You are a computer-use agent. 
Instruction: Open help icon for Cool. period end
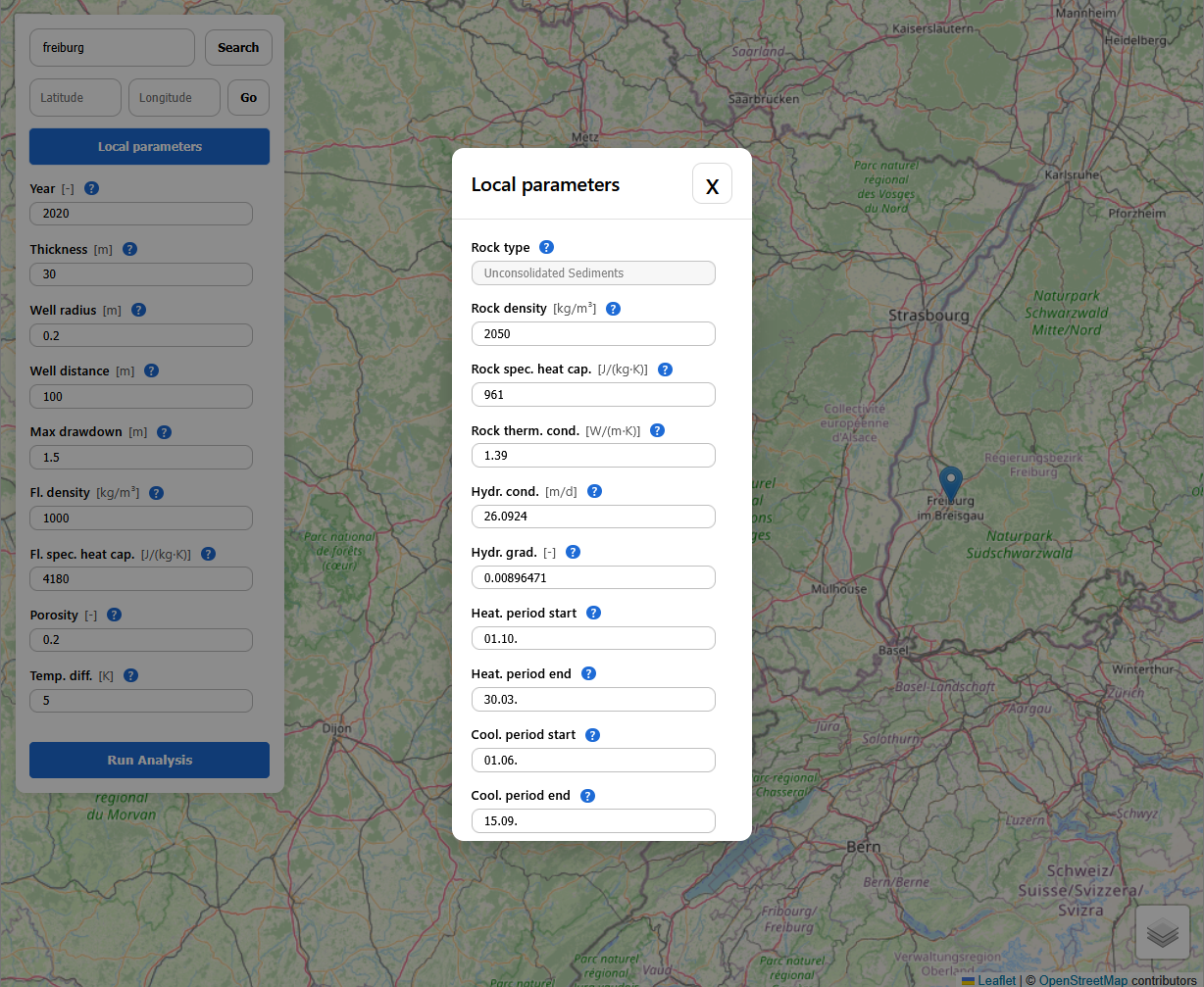click(x=587, y=796)
